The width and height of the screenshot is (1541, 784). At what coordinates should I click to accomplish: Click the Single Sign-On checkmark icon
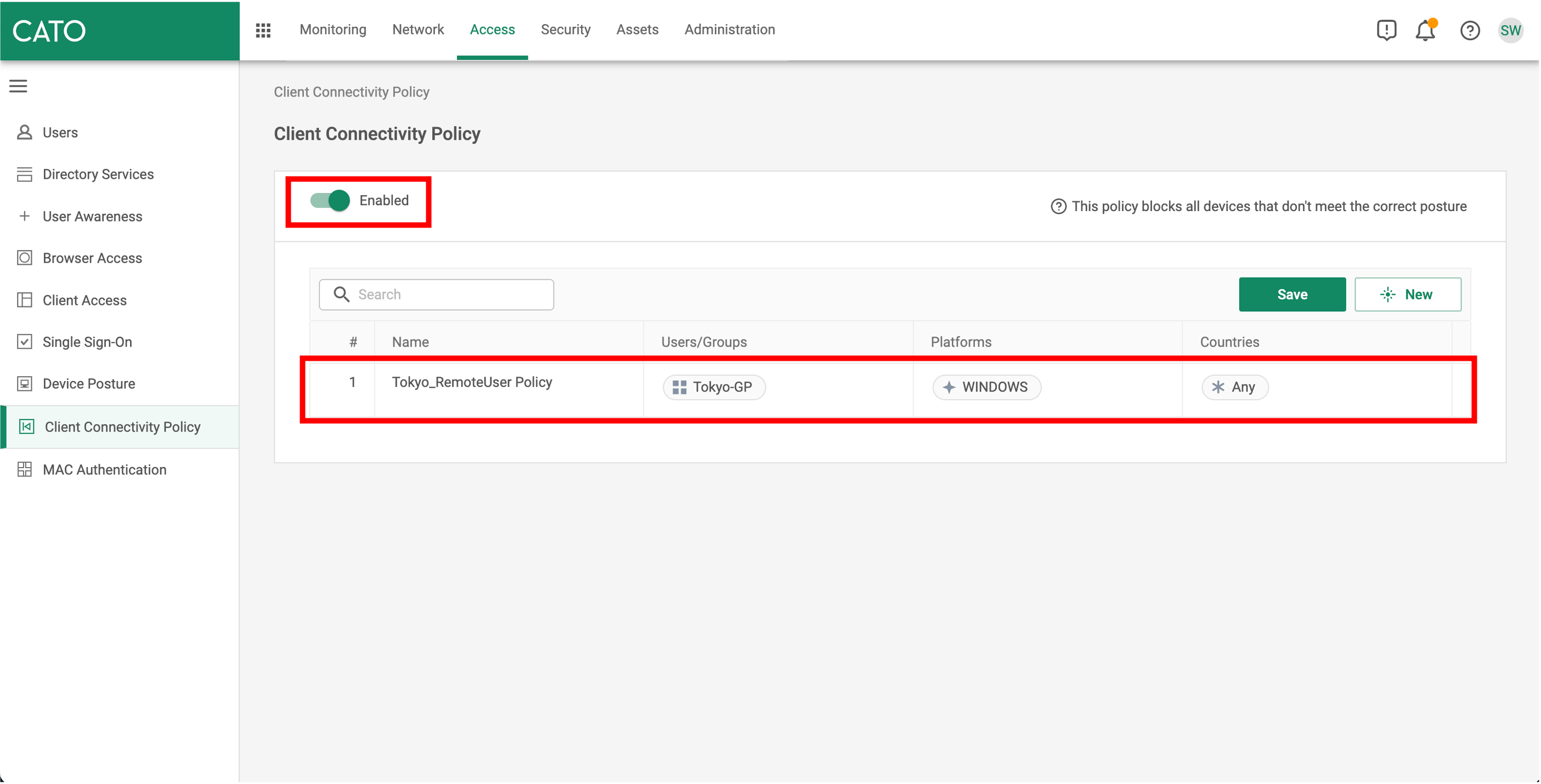(25, 342)
